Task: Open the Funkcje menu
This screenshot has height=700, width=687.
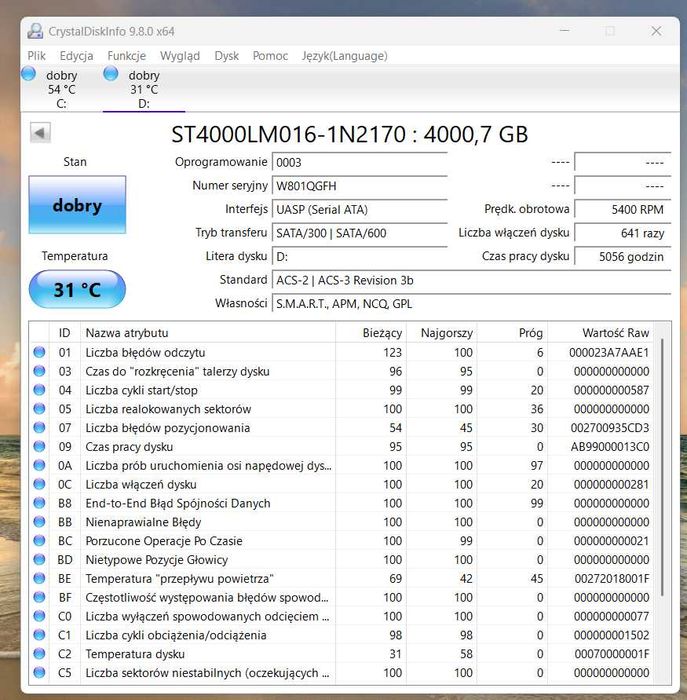Action: pos(126,56)
